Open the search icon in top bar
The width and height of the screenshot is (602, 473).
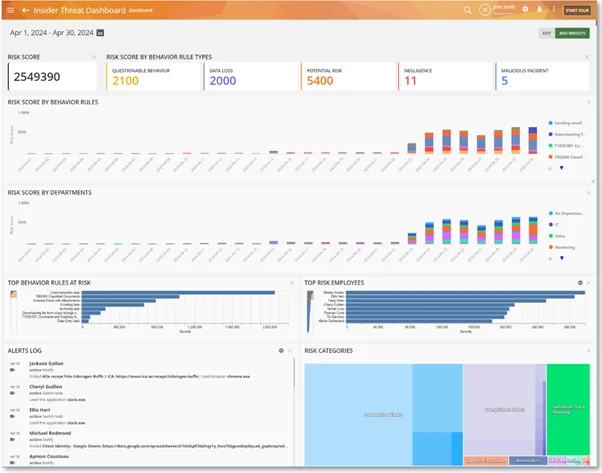467,10
